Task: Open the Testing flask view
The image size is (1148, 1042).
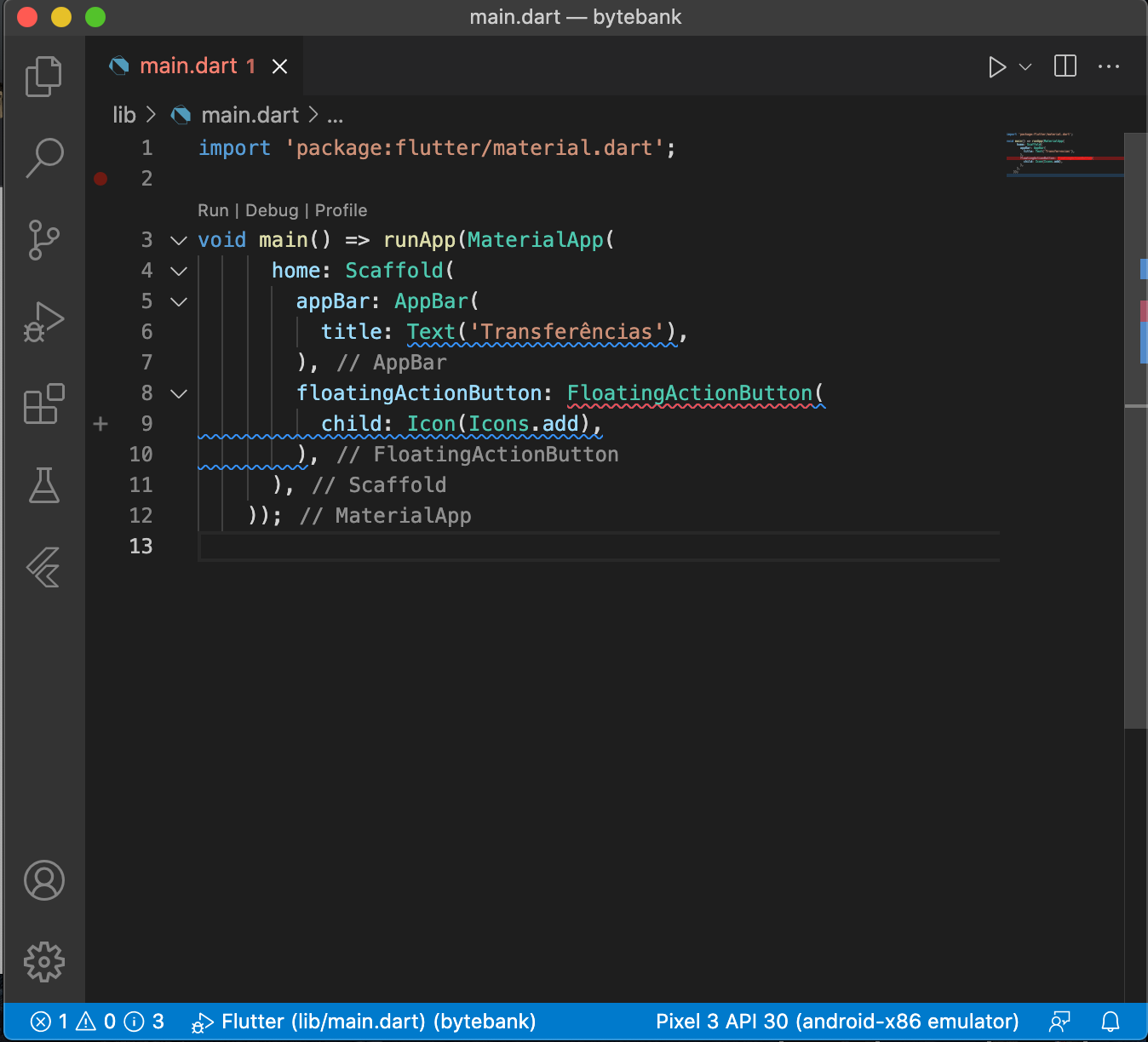Action: [43, 485]
